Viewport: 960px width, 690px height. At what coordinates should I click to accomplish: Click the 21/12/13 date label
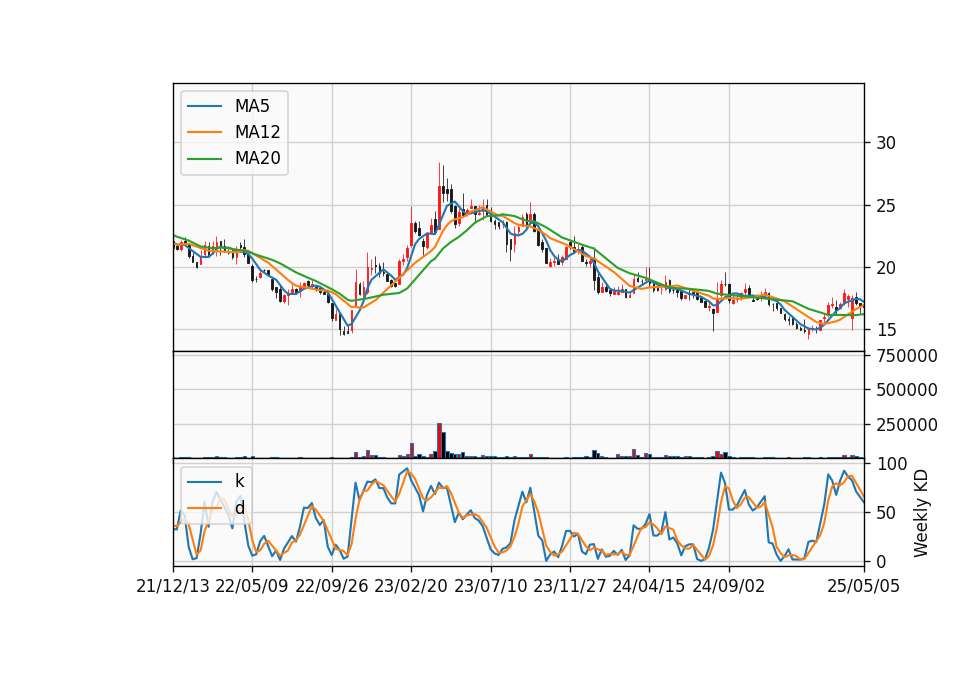click(x=173, y=587)
